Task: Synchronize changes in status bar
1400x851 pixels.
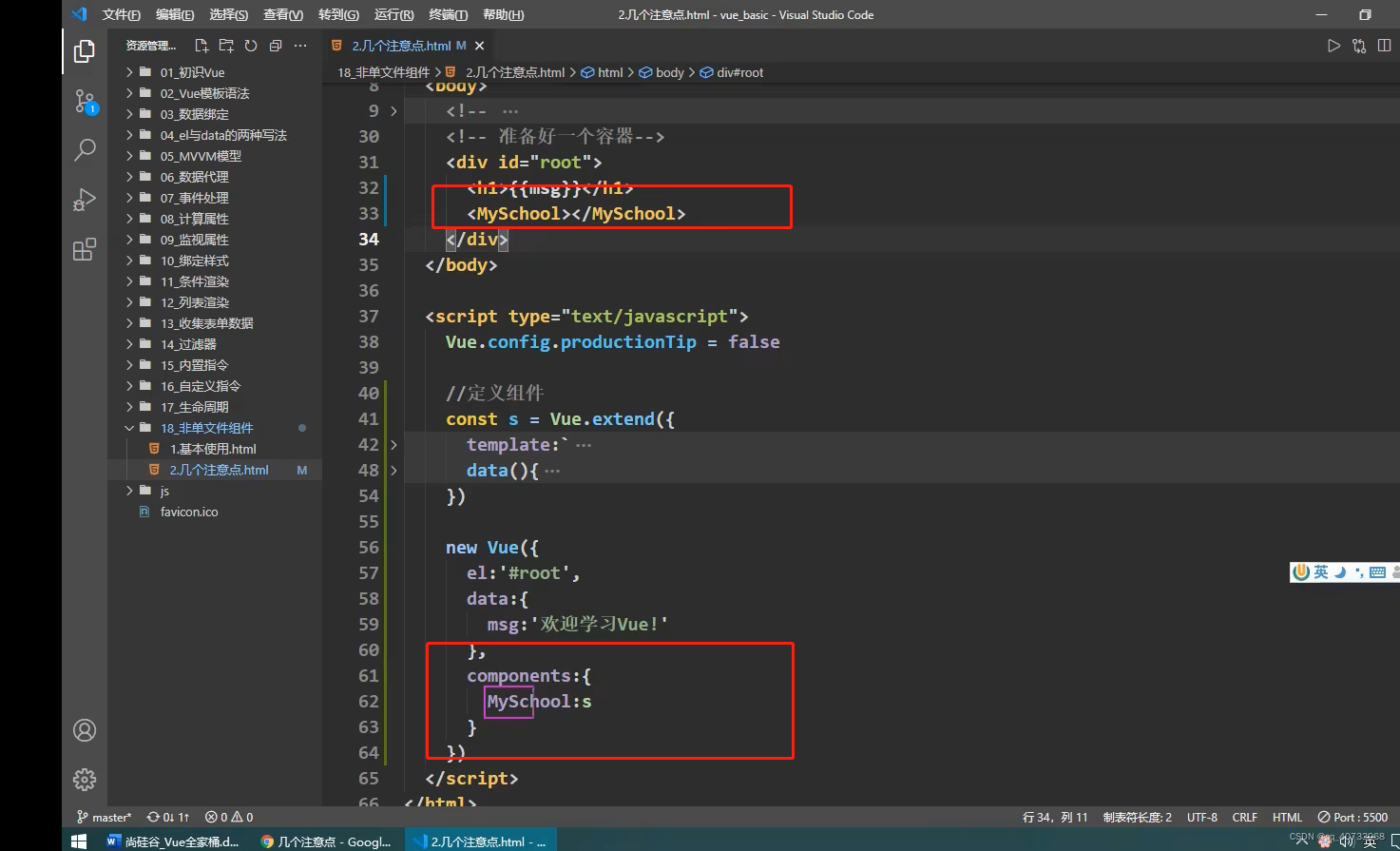Action: (168, 817)
